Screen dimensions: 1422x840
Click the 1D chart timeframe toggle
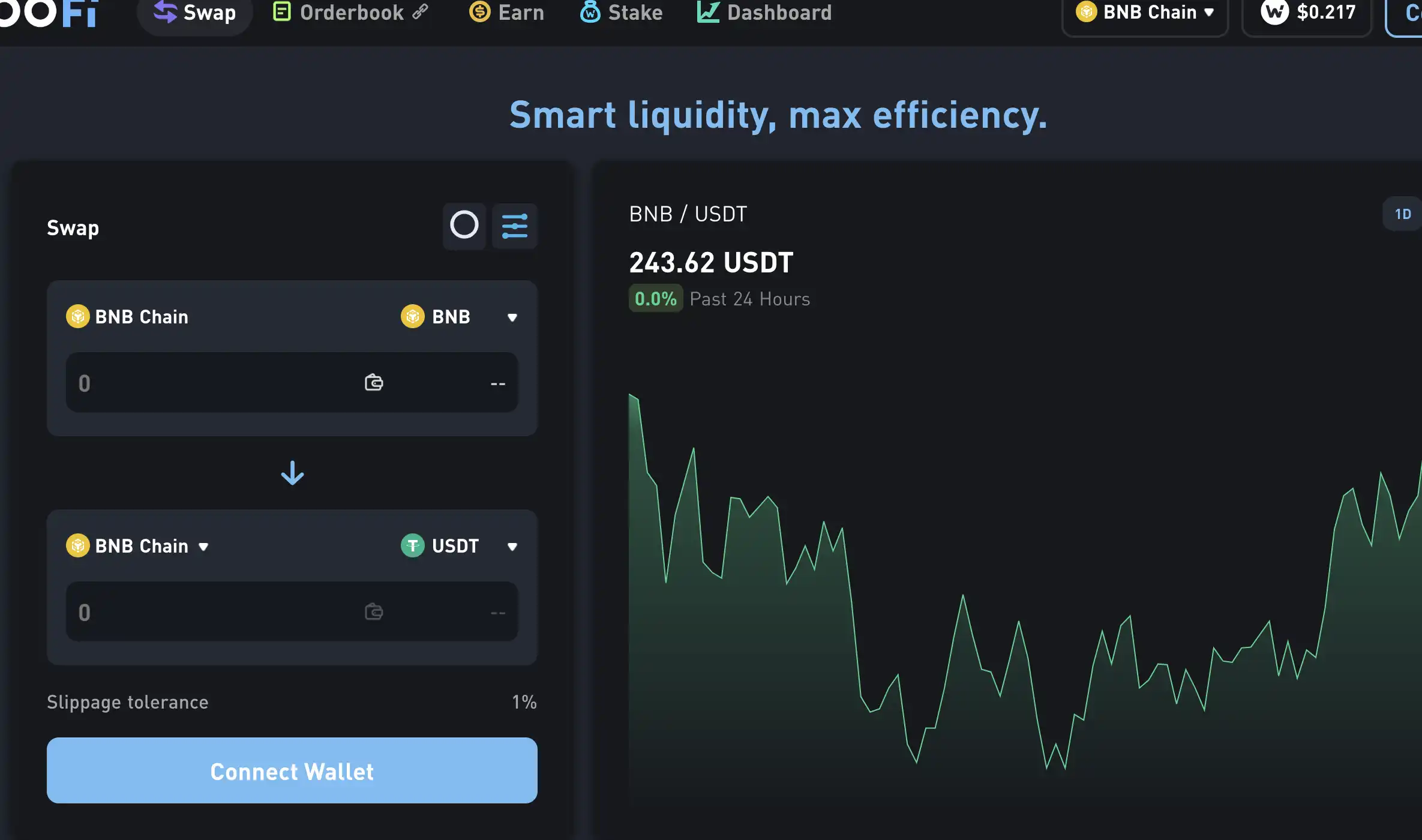(x=1403, y=214)
